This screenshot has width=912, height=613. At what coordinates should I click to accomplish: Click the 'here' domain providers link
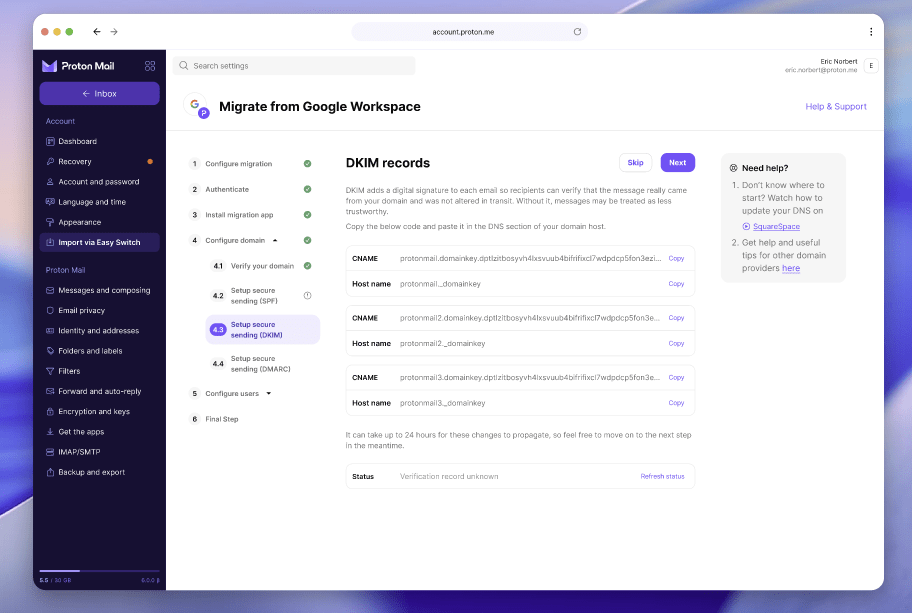790,268
